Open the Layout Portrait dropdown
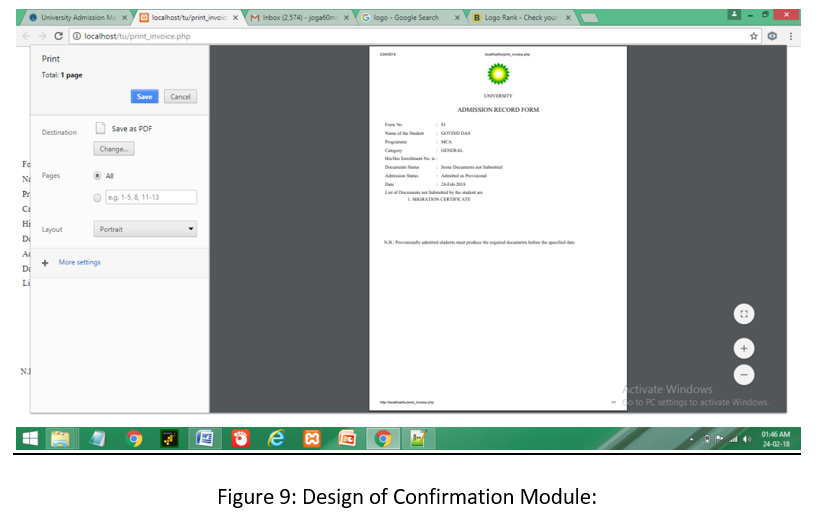Viewport: 818px width, 517px height. 147,229
